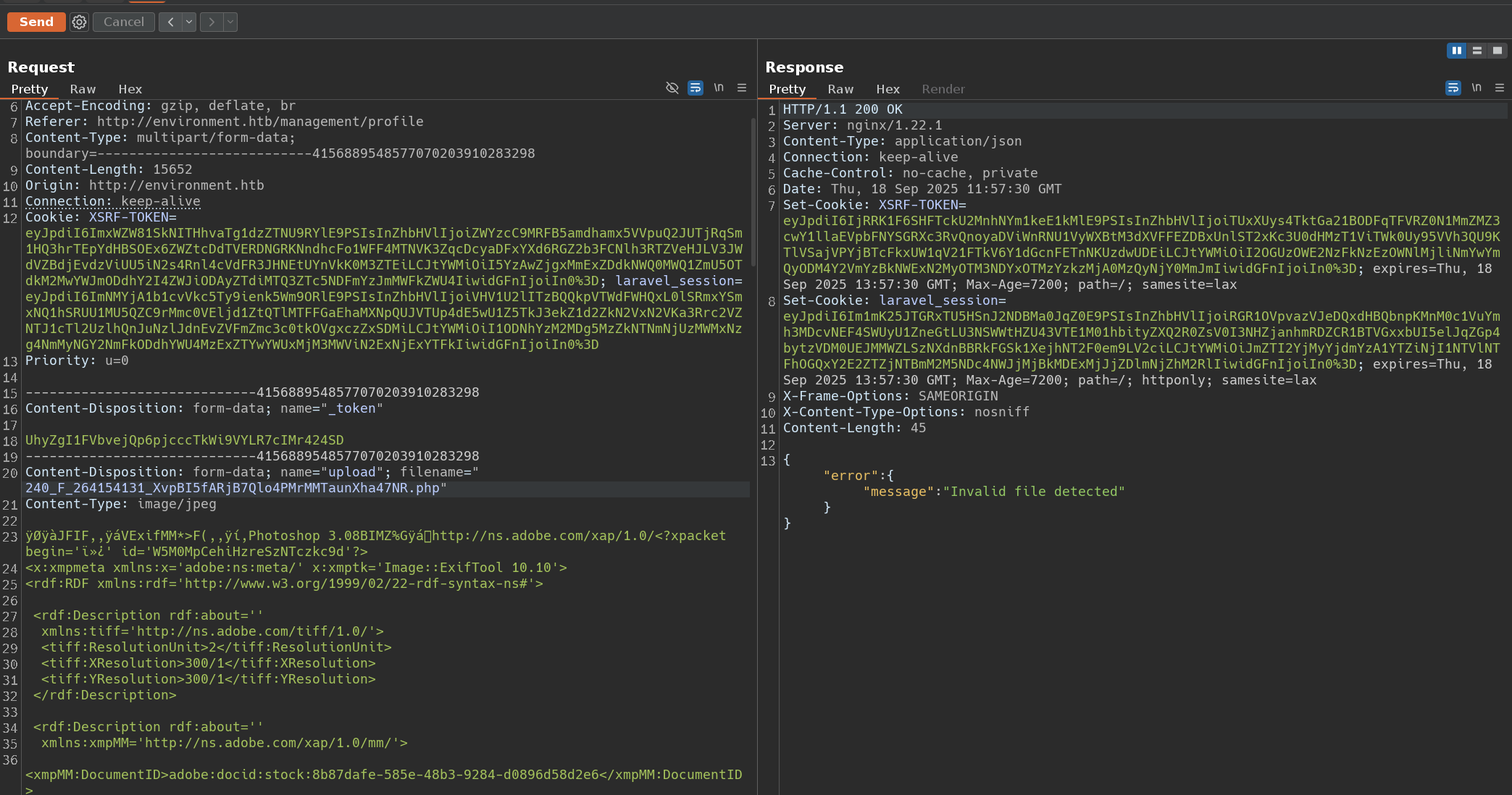This screenshot has width=1512, height=795.
Task: Toggle non-printable characters in Request pane
Action: [719, 88]
